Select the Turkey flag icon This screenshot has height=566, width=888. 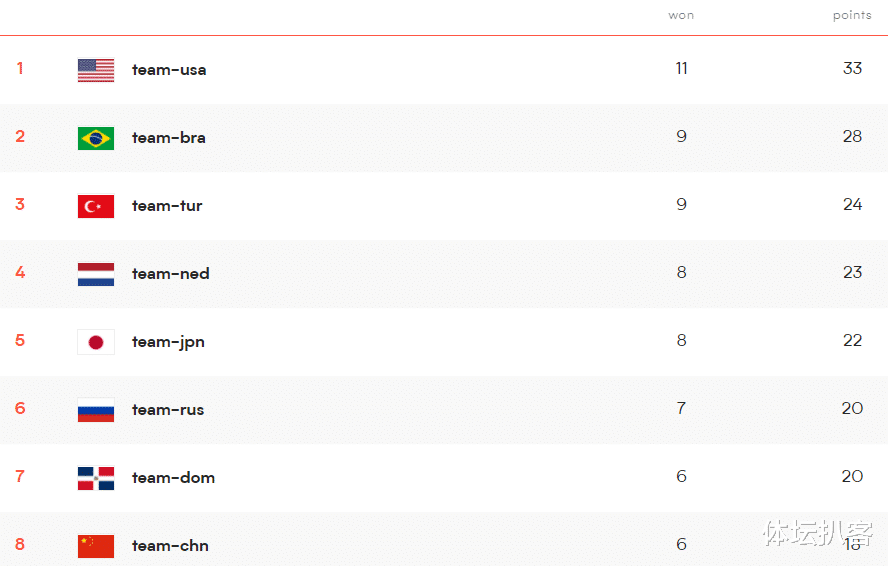96,206
